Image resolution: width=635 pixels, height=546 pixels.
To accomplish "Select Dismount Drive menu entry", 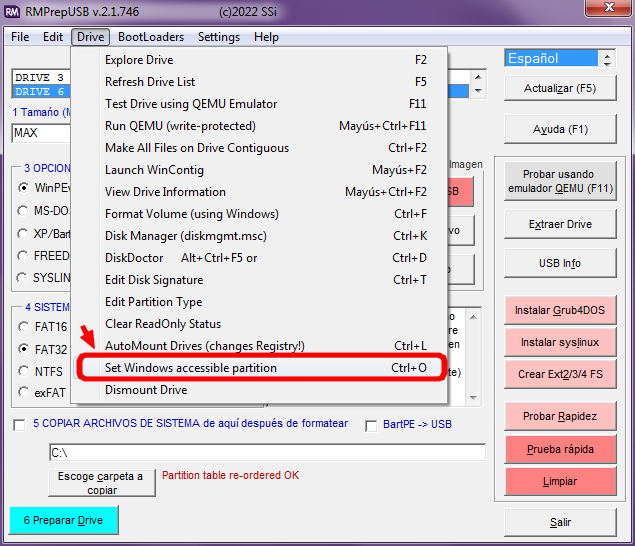I will (x=260, y=390).
